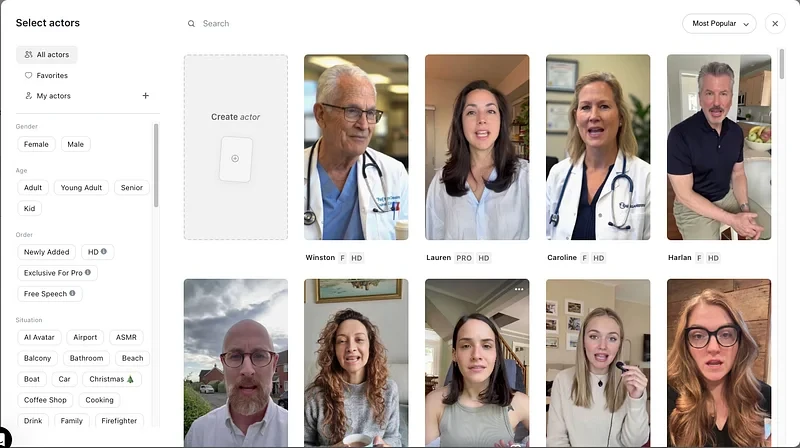Select the Harlan actor thumbnail
Viewport: 800px width, 448px height.
pyautogui.click(x=719, y=147)
